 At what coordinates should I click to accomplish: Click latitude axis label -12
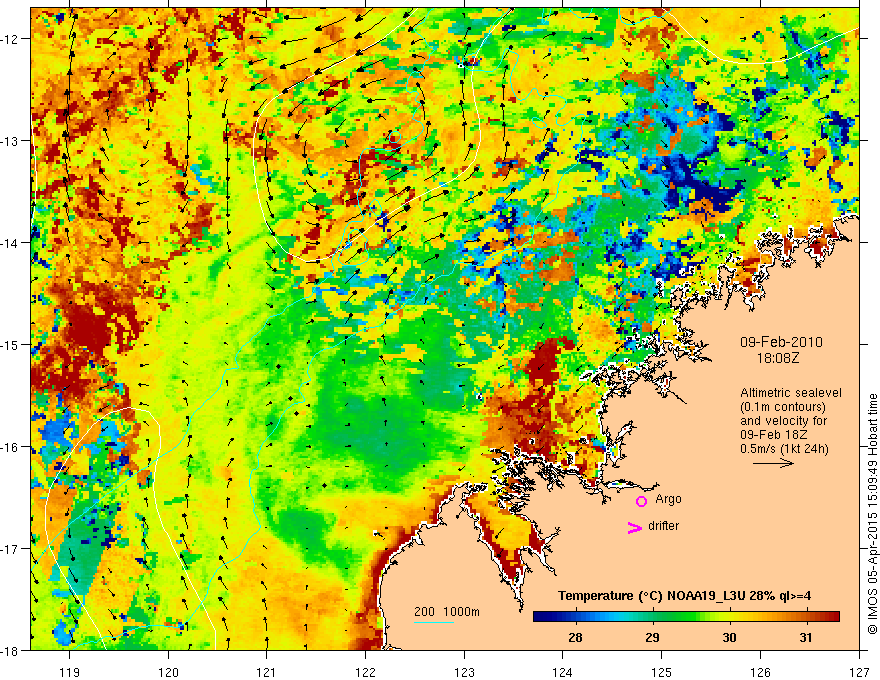point(11,39)
